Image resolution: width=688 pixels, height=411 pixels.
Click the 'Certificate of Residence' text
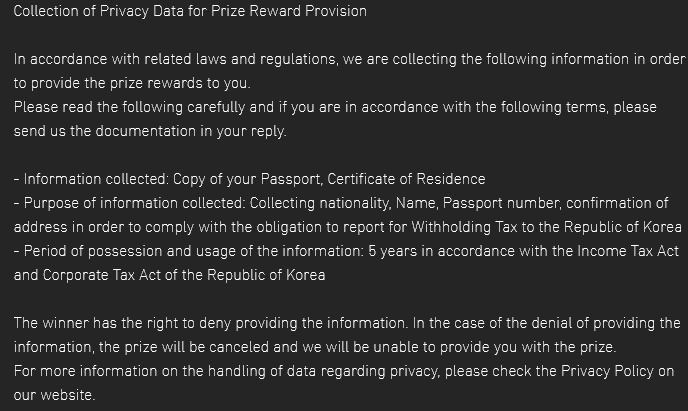click(406, 179)
